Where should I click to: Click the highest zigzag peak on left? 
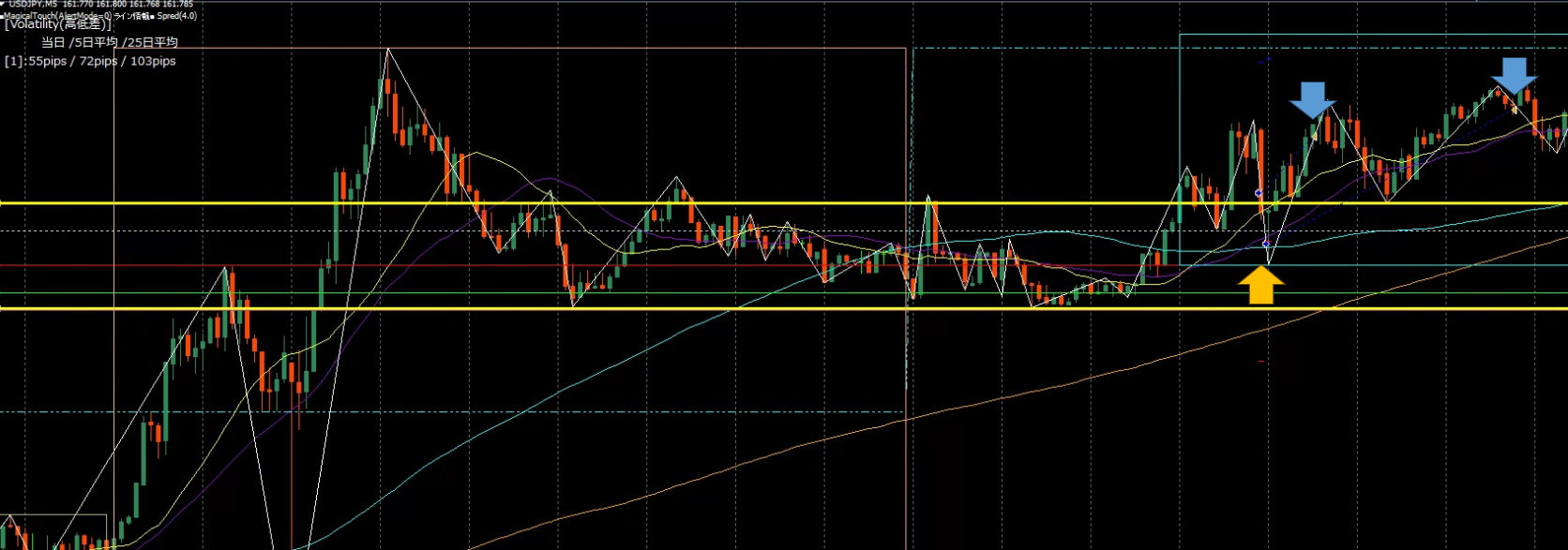click(387, 50)
